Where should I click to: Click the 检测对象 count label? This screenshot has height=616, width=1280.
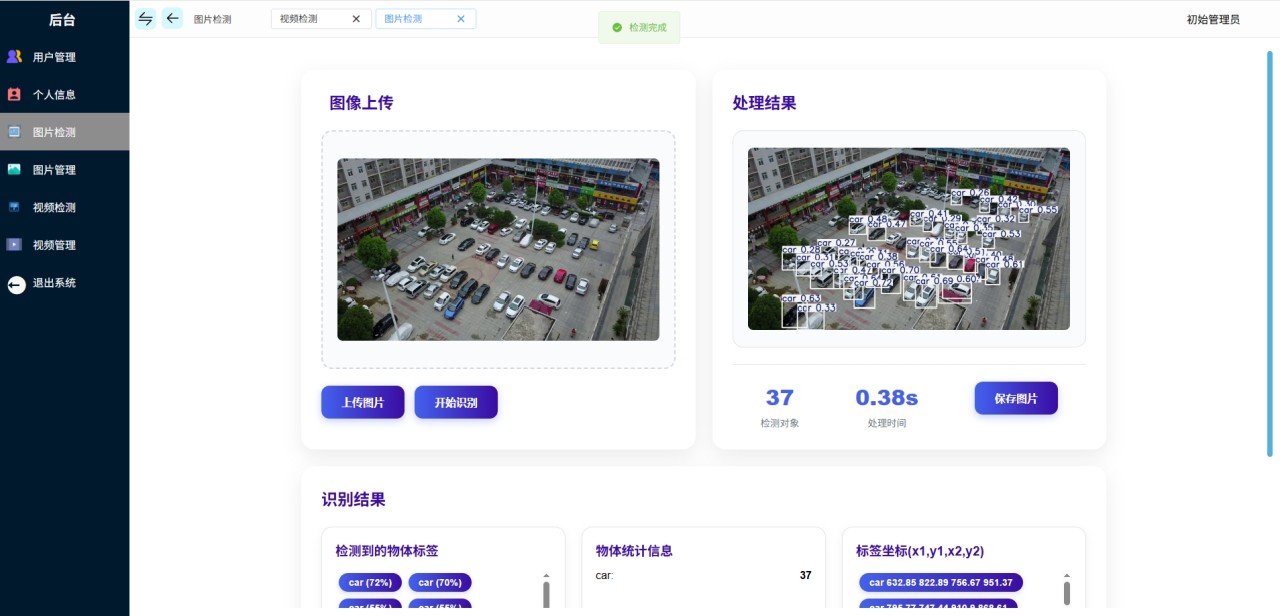click(x=780, y=423)
